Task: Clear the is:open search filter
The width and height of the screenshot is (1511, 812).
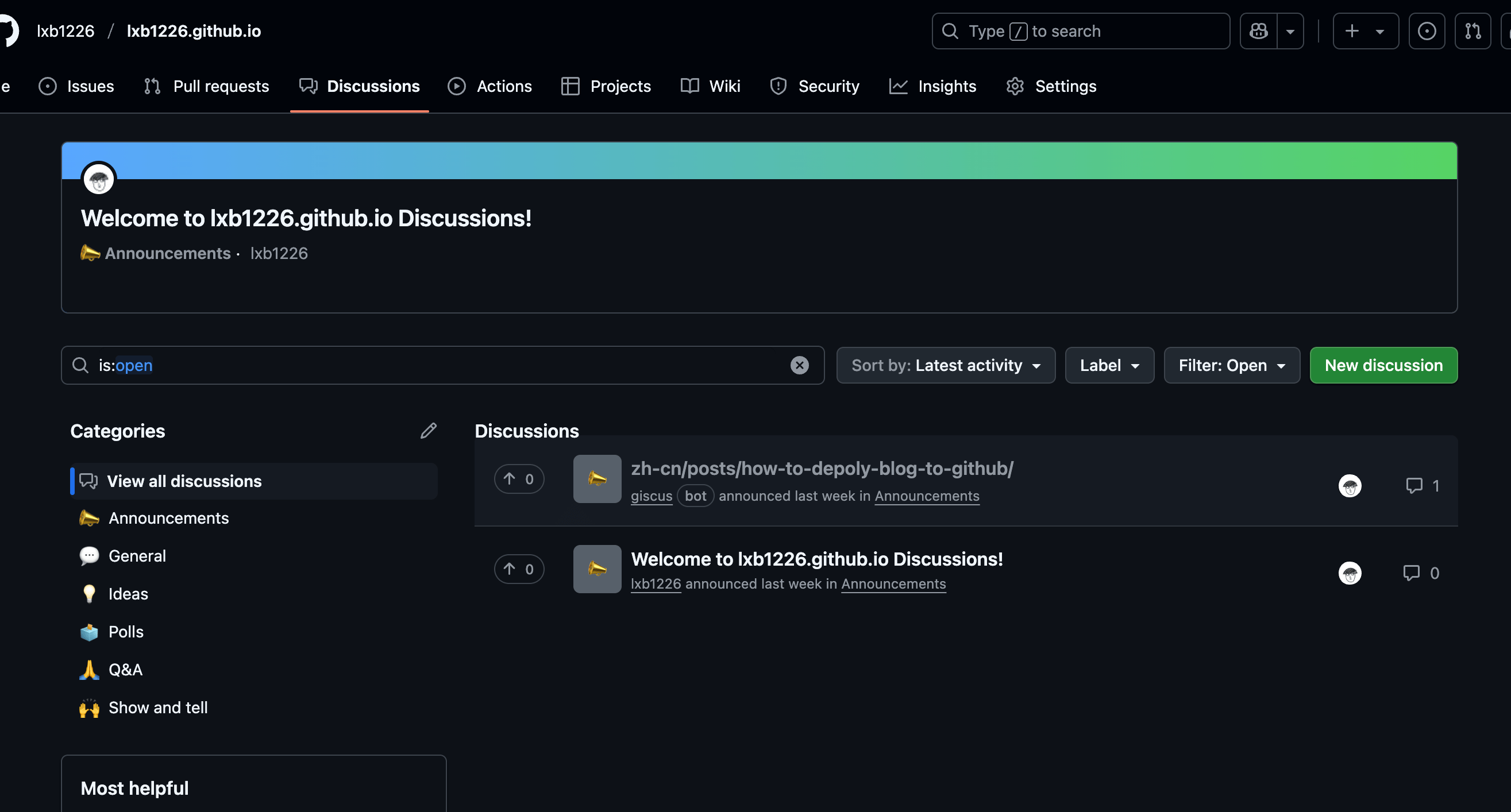Action: [x=799, y=365]
